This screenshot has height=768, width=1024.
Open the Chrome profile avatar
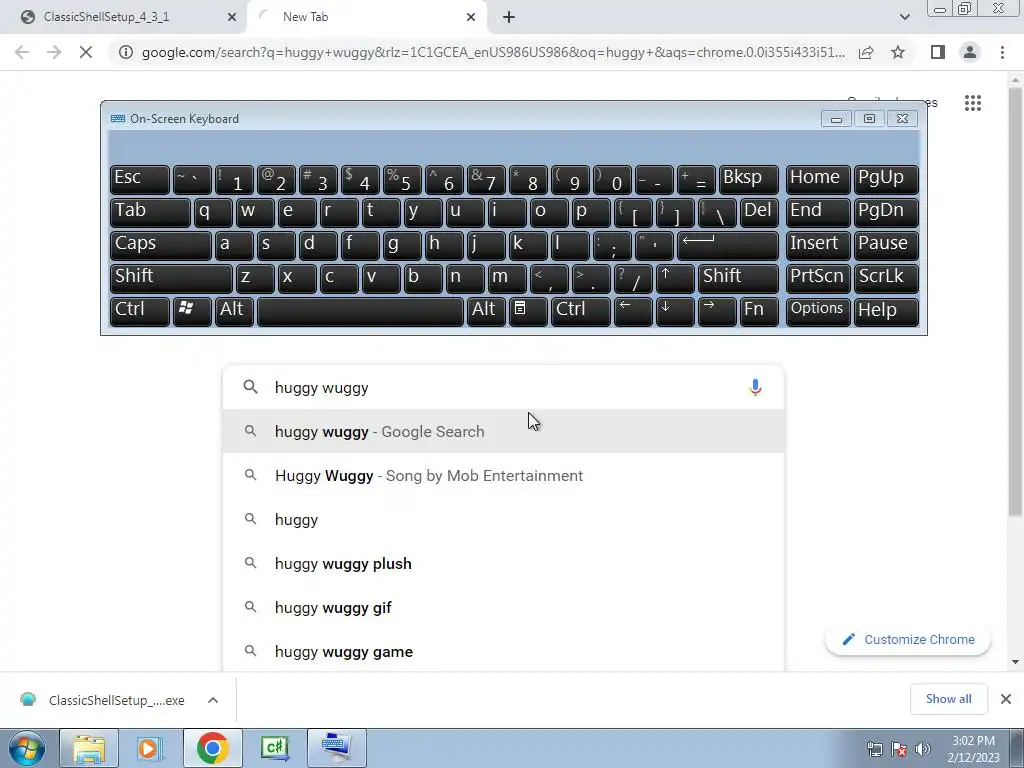point(970,52)
